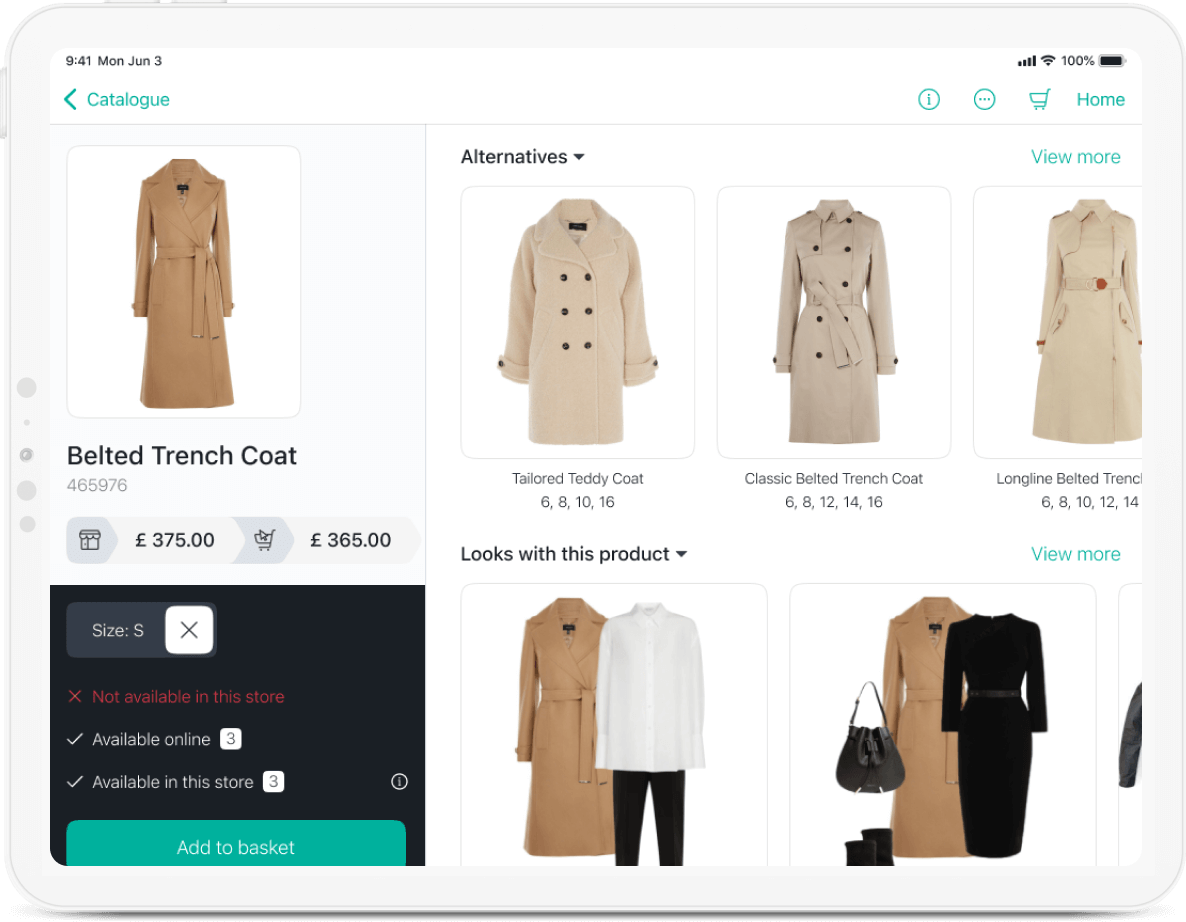Open the Size: S selector
The height and width of the screenshot is (922, 1186).
117,631
